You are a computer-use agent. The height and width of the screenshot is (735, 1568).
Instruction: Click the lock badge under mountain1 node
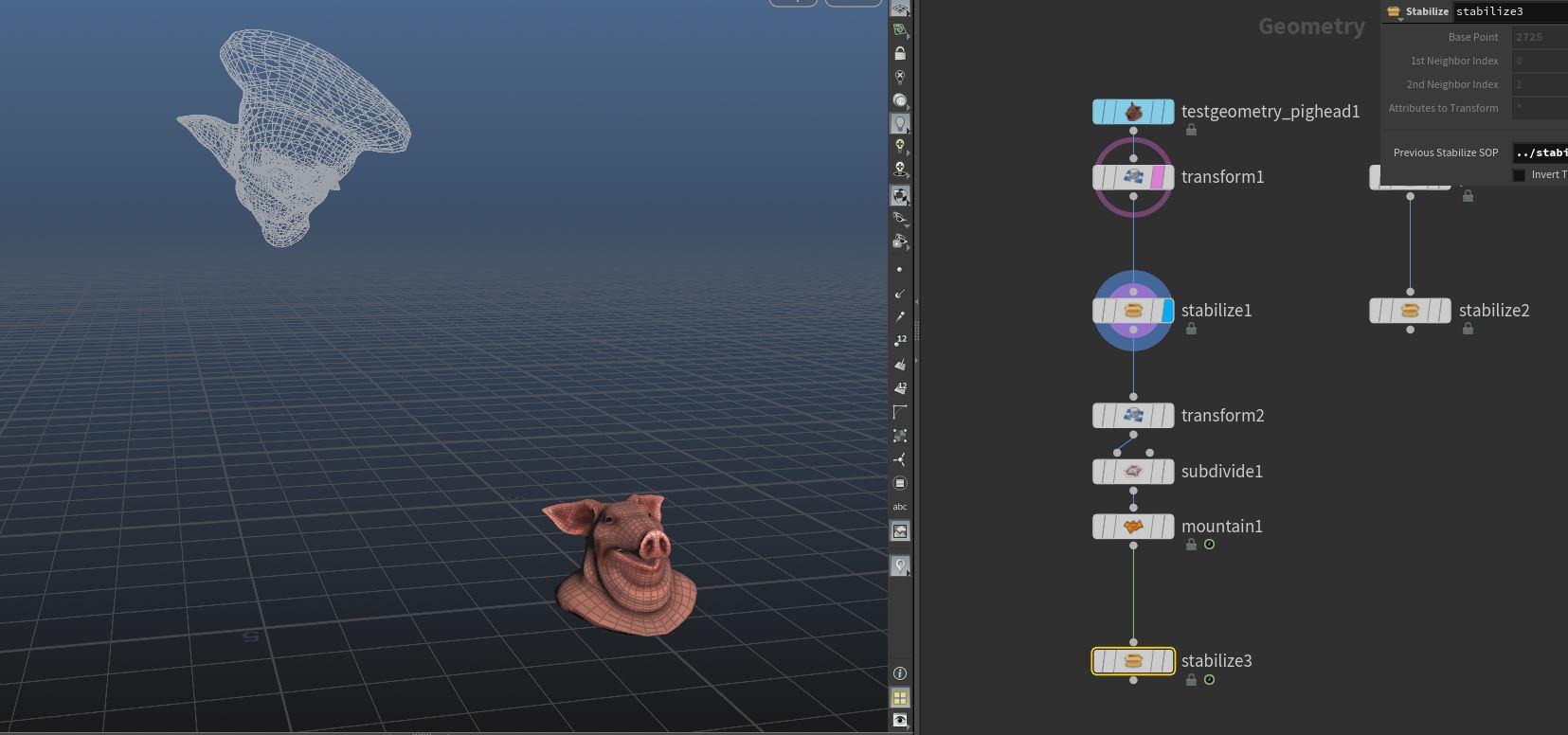tap(1191, 545)
